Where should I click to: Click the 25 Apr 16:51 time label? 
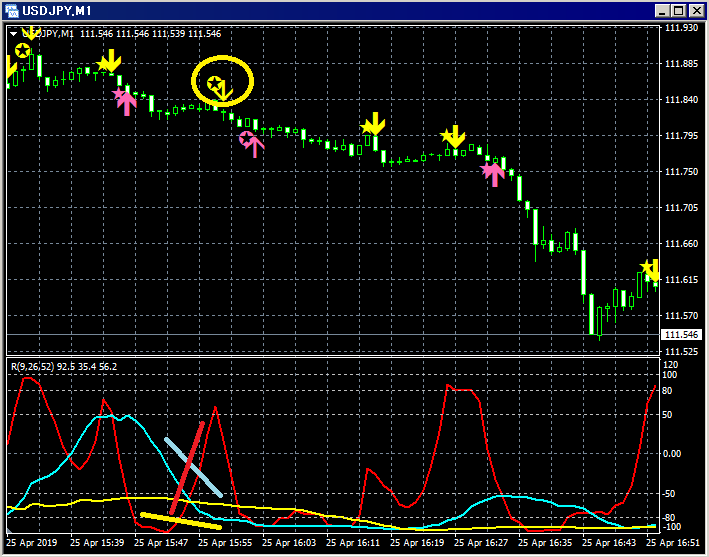pos(673,543)
